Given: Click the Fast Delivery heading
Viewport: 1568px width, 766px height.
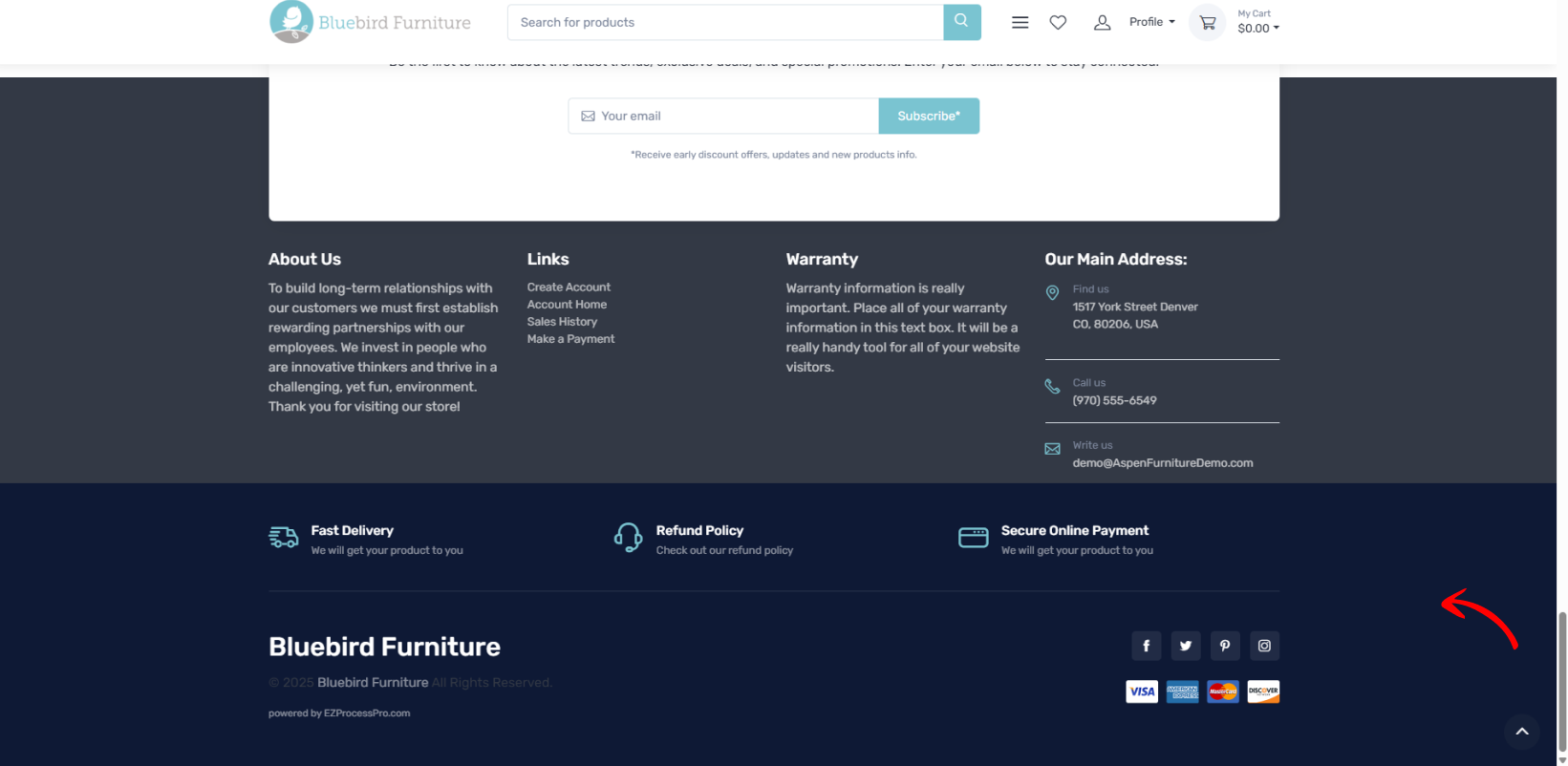Looking at the screenshot, I should [x=352, y=530].
